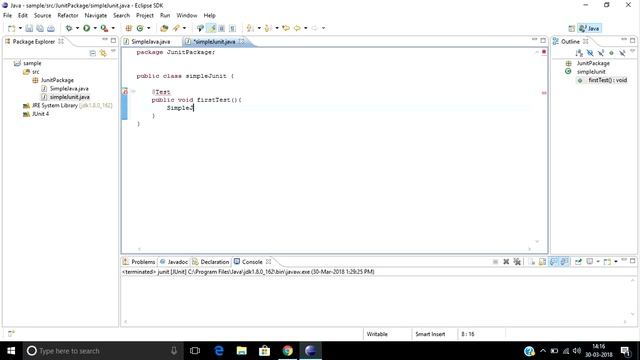
Task: Select the Java perspective button
Action: click(589, 28)
